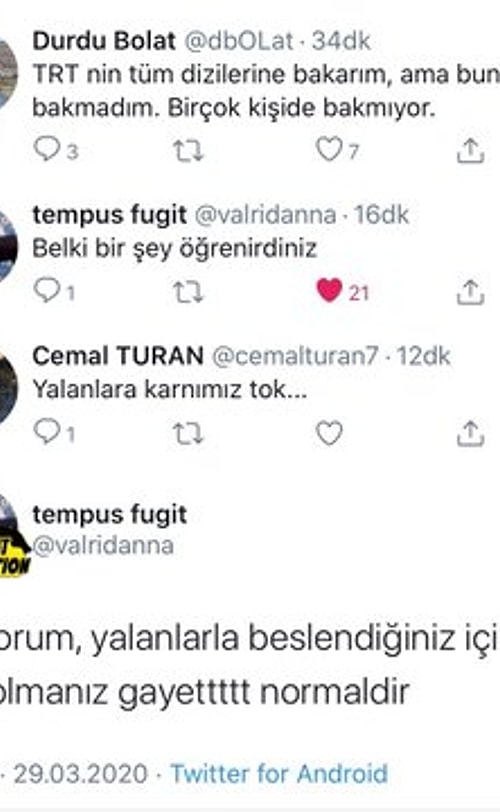Share Cemal TURAN's tweet
The width and height of the screenshot is (500, 812).
(x=470, y=433)
